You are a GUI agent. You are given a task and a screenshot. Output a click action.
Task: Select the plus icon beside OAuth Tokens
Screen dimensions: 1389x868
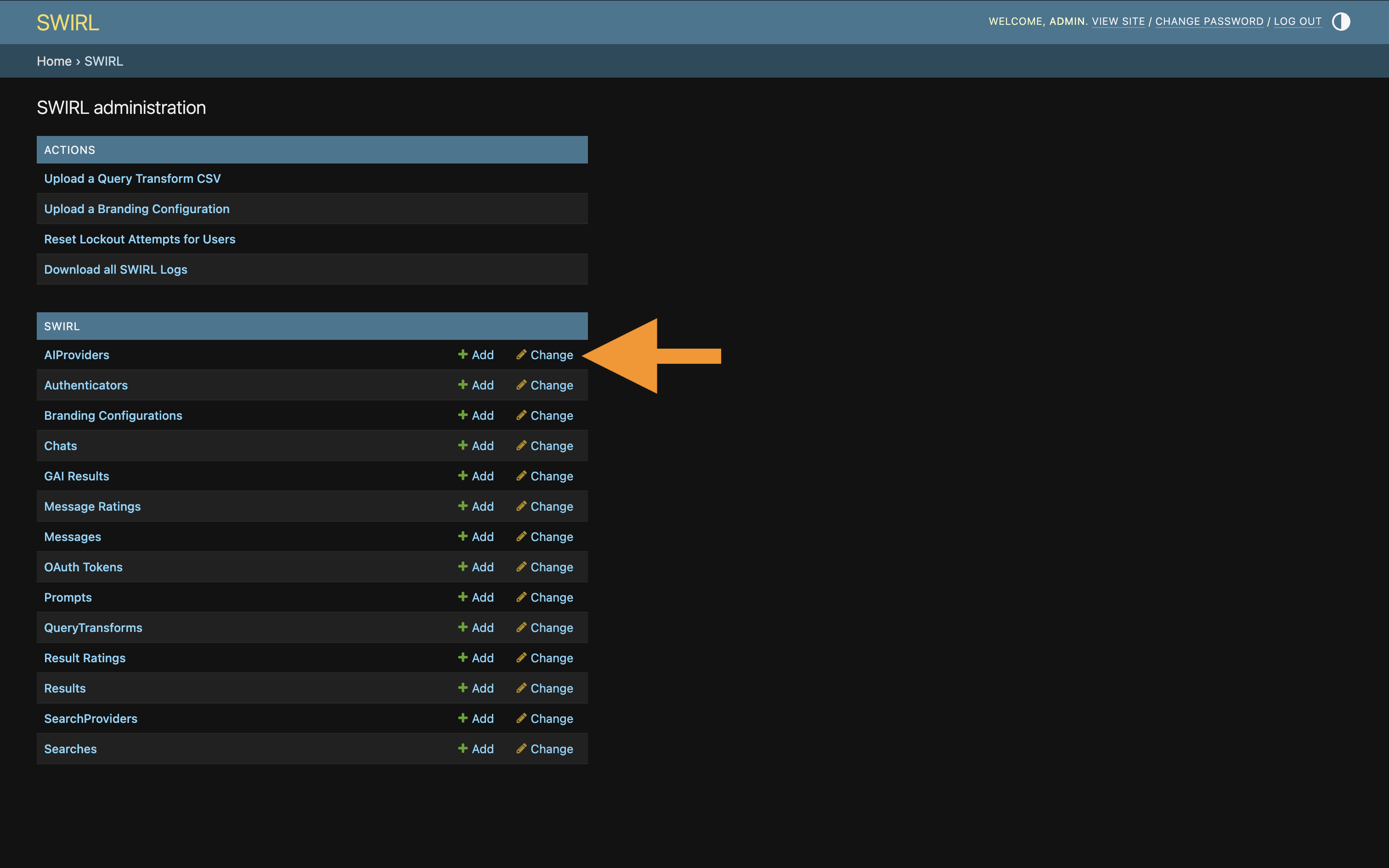(463, 567)
